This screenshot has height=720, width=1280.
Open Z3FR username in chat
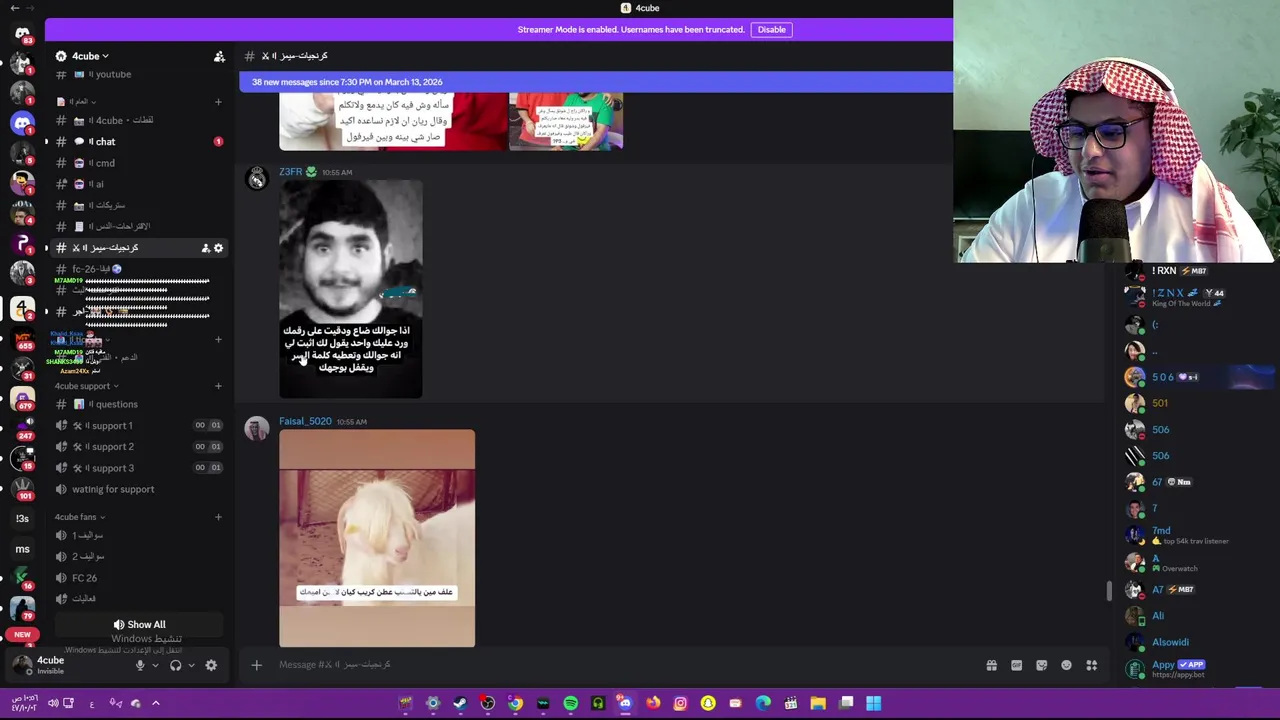290,172
